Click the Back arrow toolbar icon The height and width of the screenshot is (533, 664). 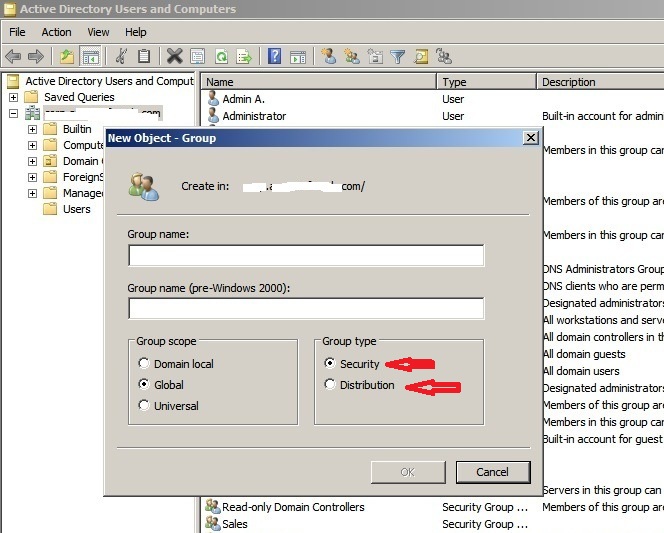[13, 56]
